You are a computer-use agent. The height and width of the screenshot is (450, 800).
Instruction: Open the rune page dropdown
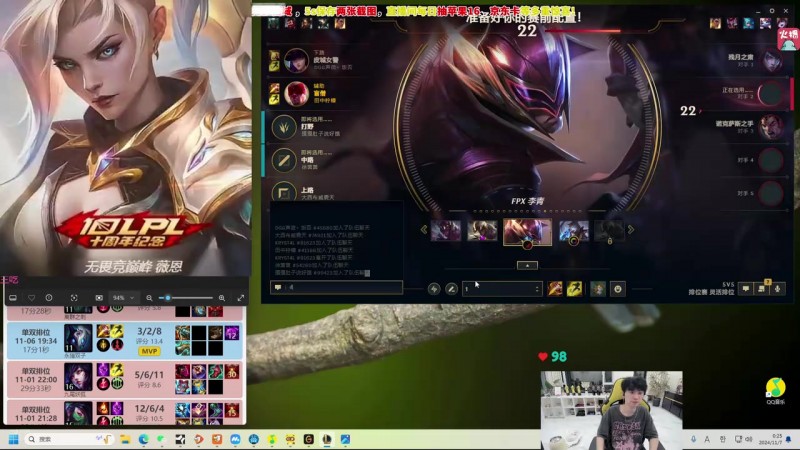click(x=502, y=288)
